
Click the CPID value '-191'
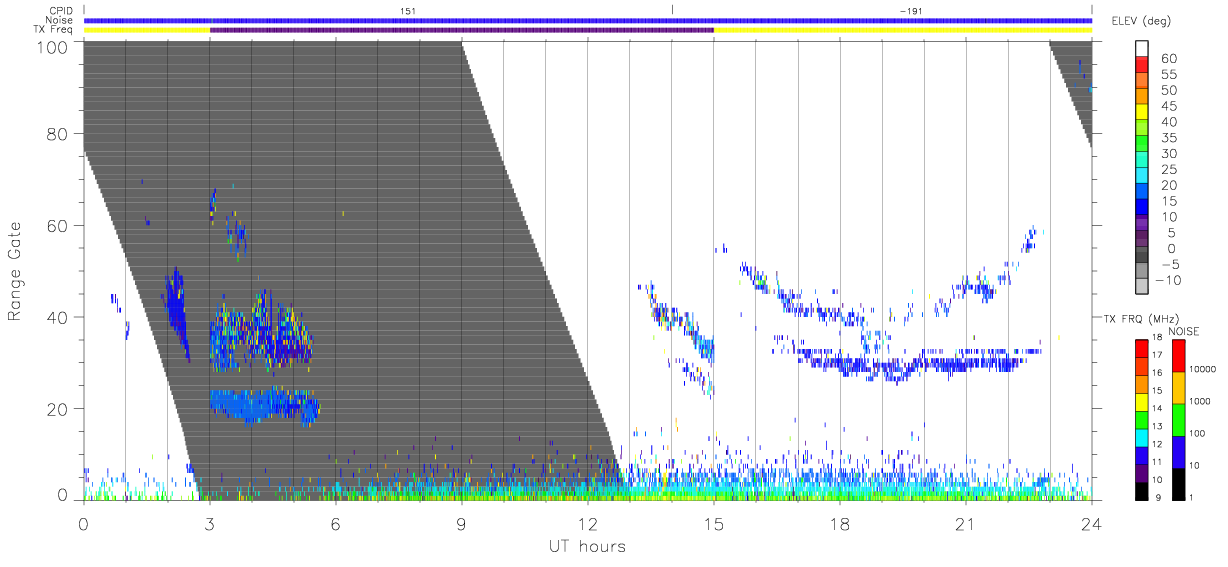[910, 10]
